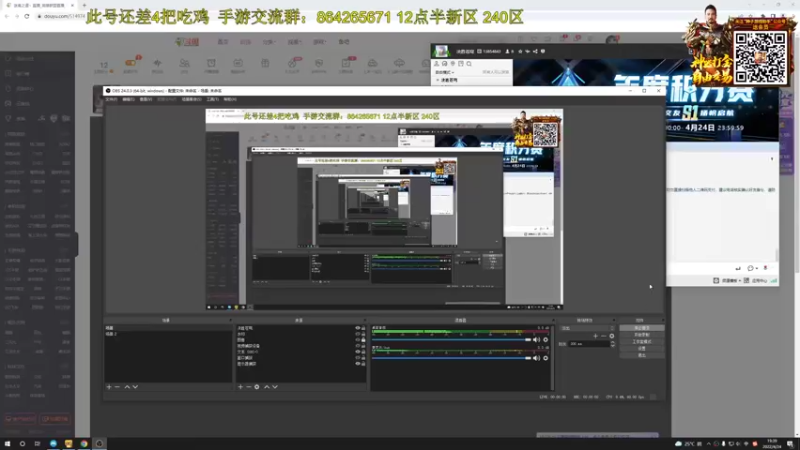Move the selected scene up
Image resolution: width=800 pixels, height=450 pixels.
coord(127,387)
